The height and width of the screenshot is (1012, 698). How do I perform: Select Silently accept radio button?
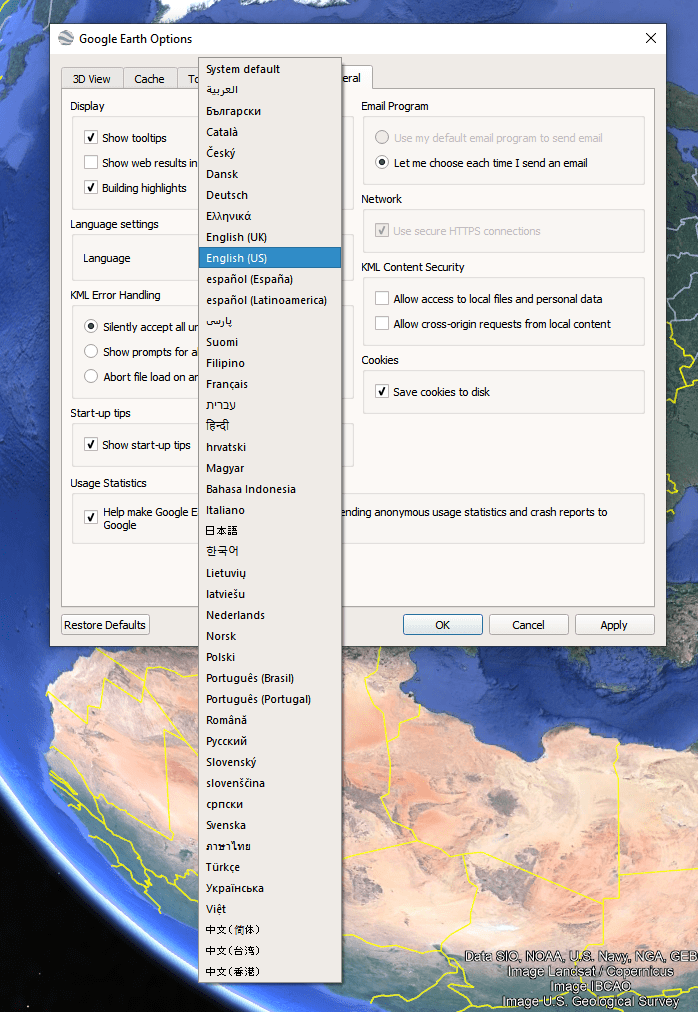[x=91, y=327]
